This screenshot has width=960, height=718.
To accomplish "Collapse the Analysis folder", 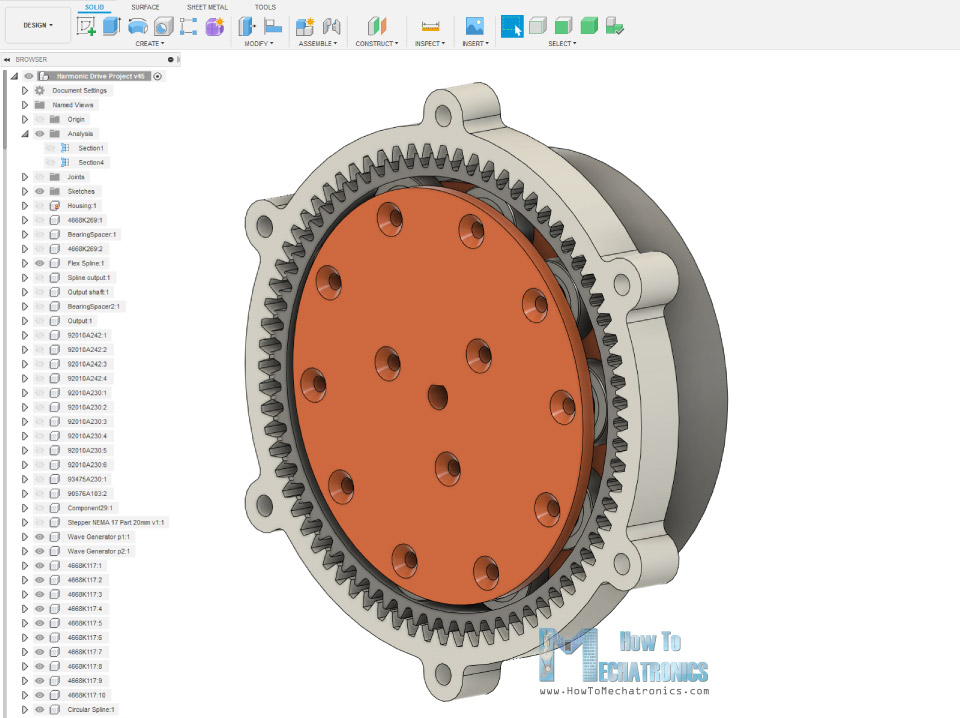I will point(23,133).
